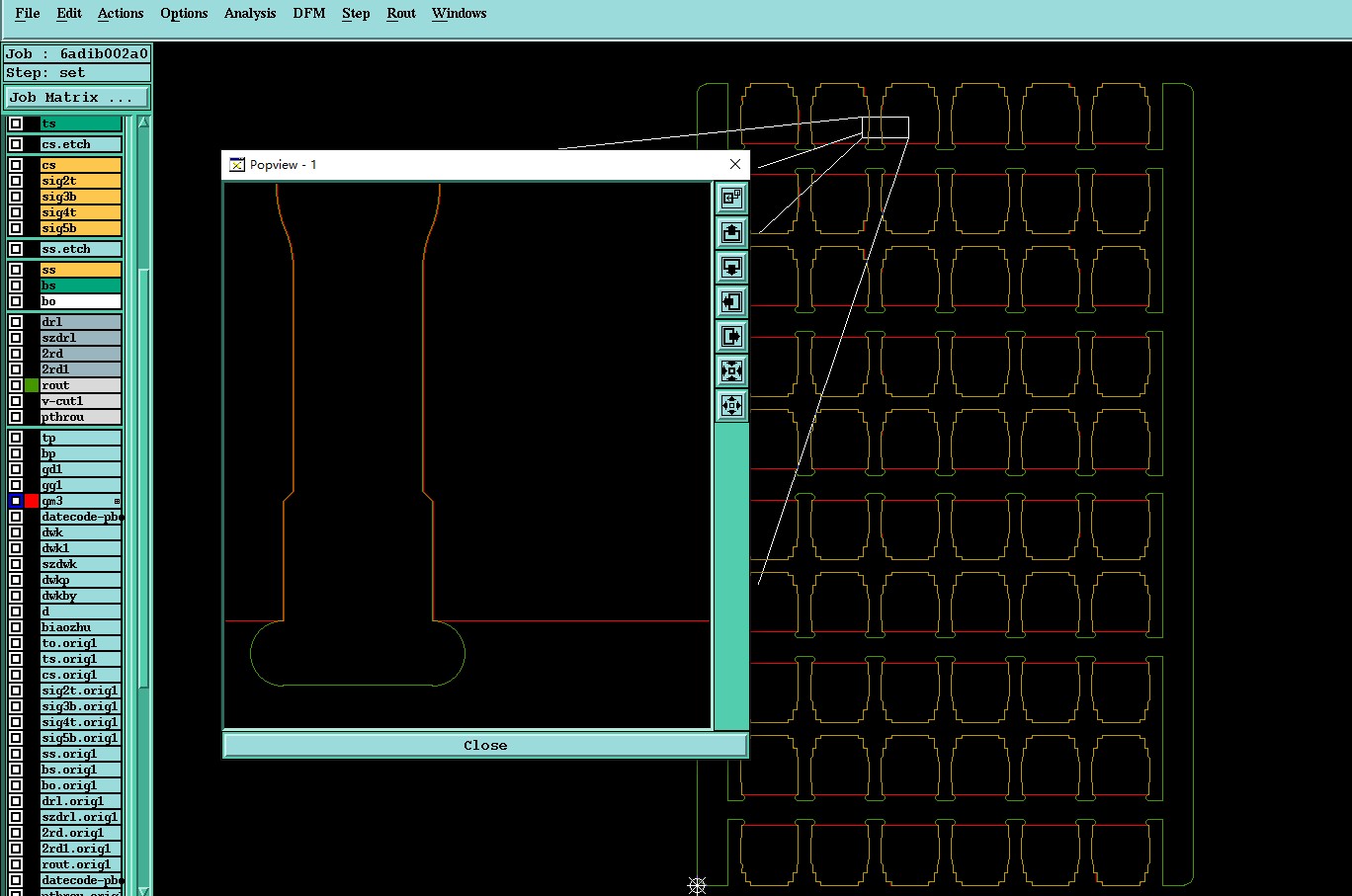Click the first Popview icon with overlapping windows

tap(731, 198)
